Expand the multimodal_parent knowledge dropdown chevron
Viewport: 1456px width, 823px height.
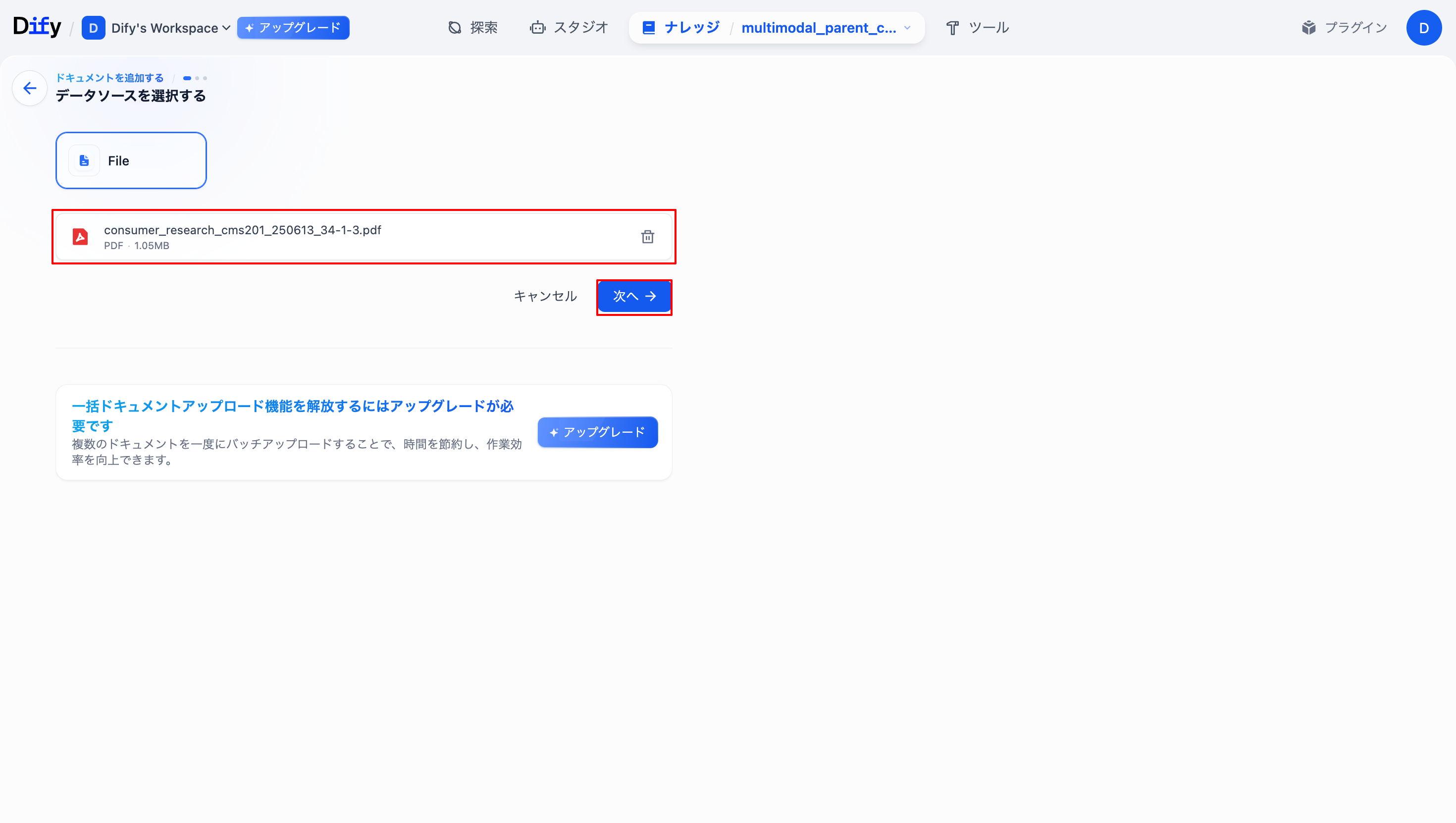coord(907,28)
